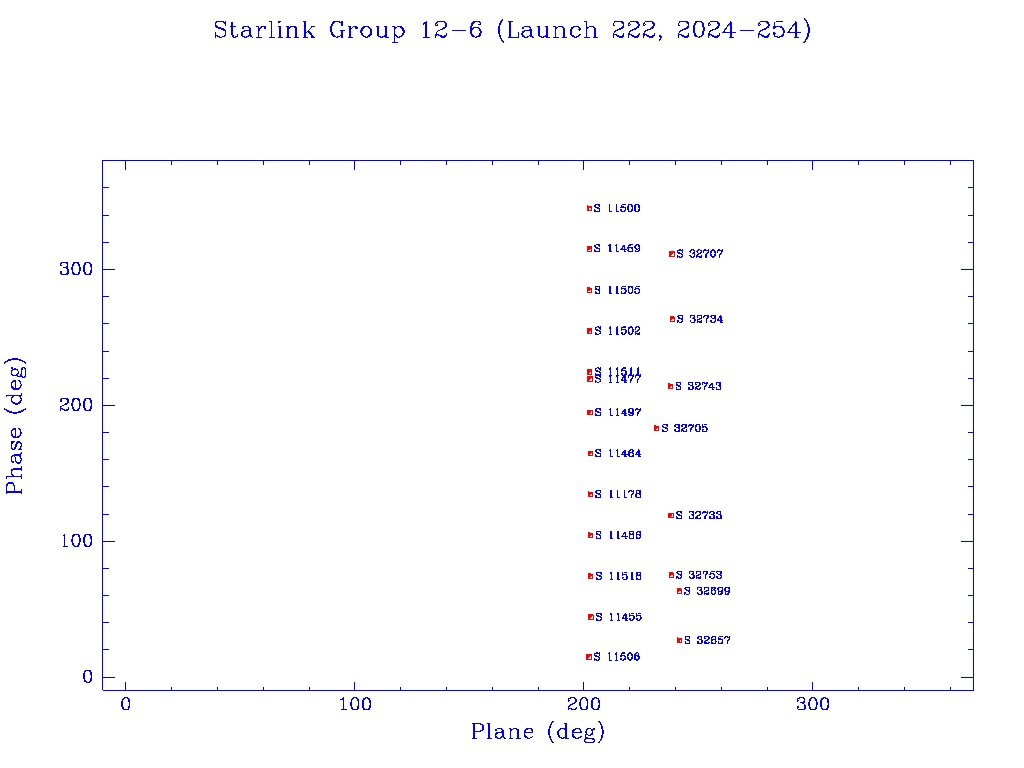
Task: Select the S 32733 satellite label
Action: tap(699, 515)
